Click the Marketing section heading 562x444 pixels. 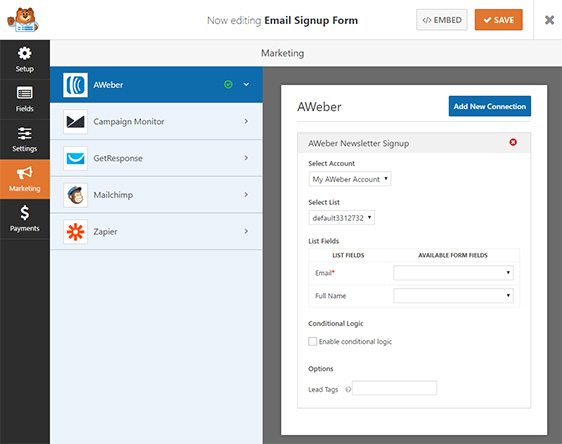coord(282,53)
